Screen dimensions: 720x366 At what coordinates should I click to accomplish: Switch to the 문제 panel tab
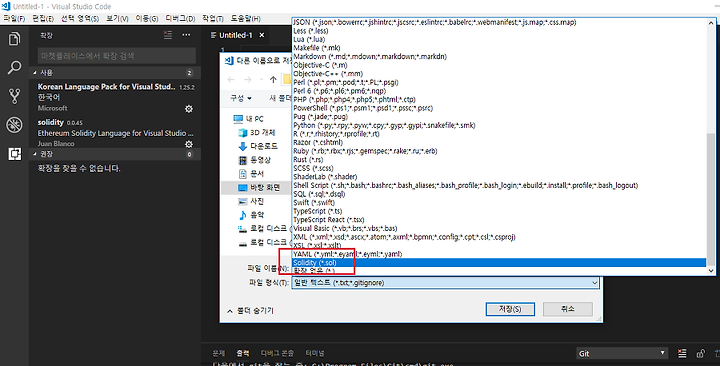219,353
